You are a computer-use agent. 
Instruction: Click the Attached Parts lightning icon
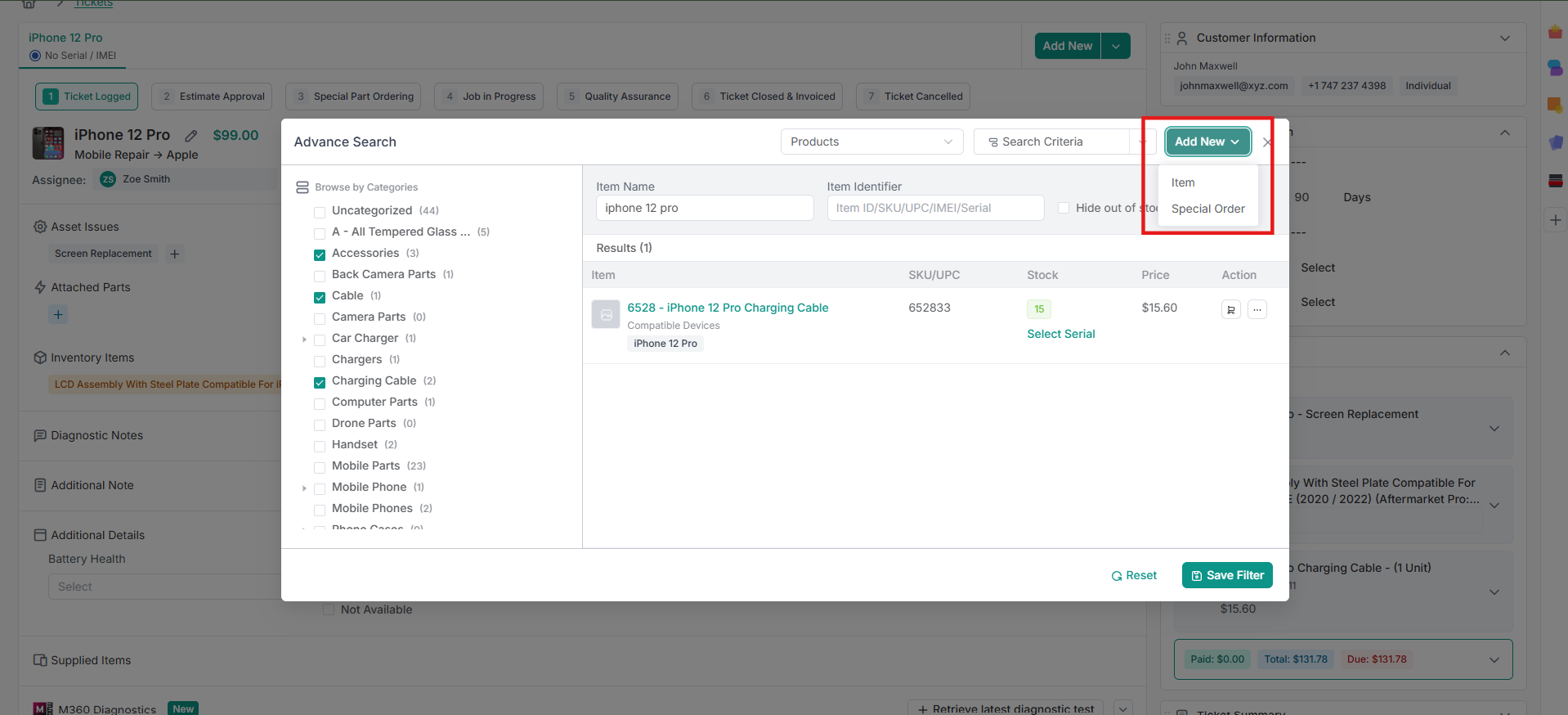(40, 287)
